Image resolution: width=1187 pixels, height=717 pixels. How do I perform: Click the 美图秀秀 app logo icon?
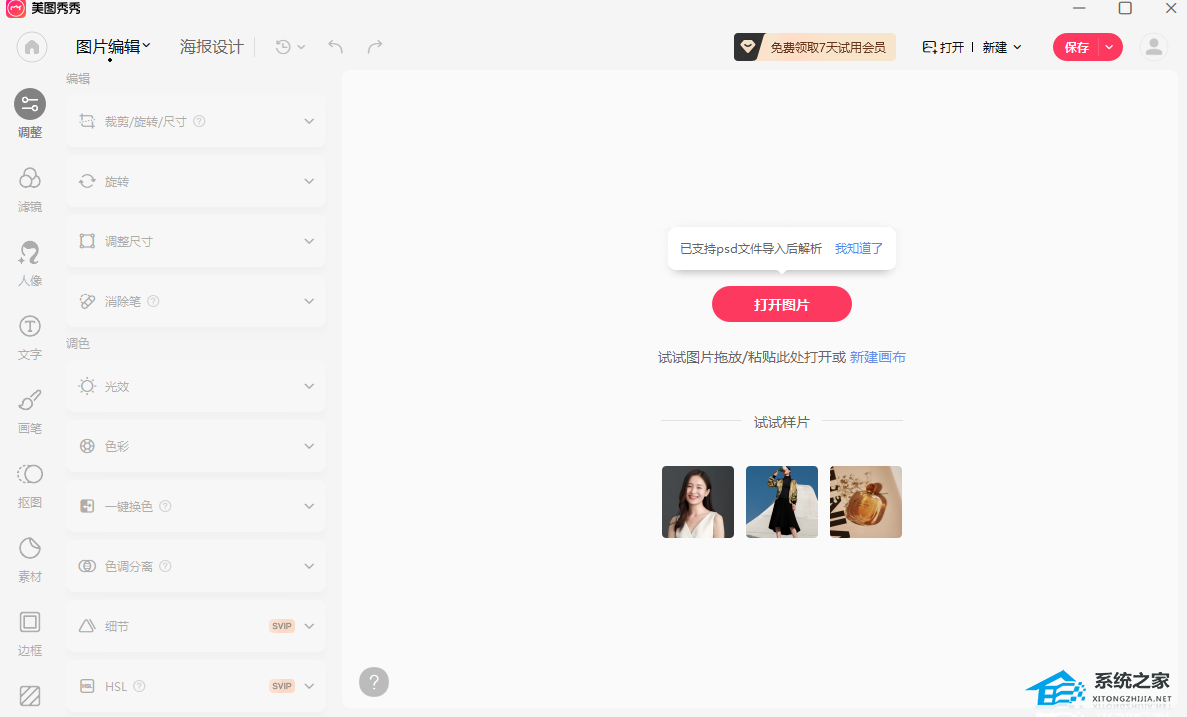[x=16, y=8]
